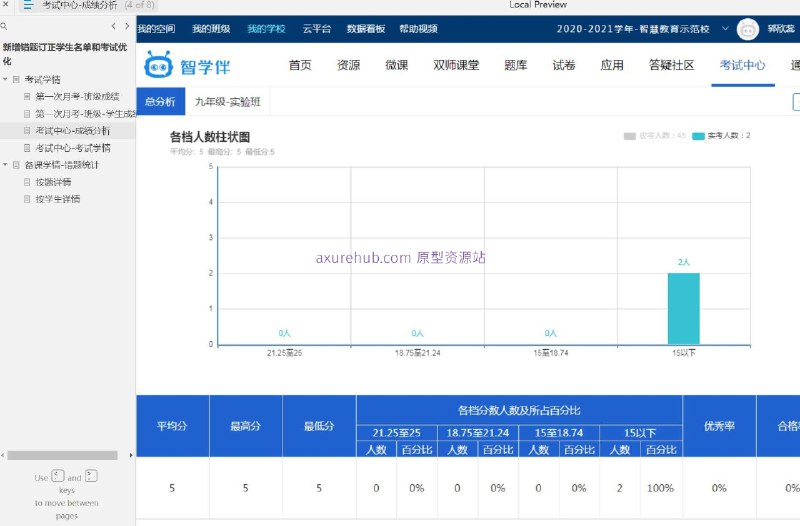Click the 15至18.74 axis label

(551, 353)
